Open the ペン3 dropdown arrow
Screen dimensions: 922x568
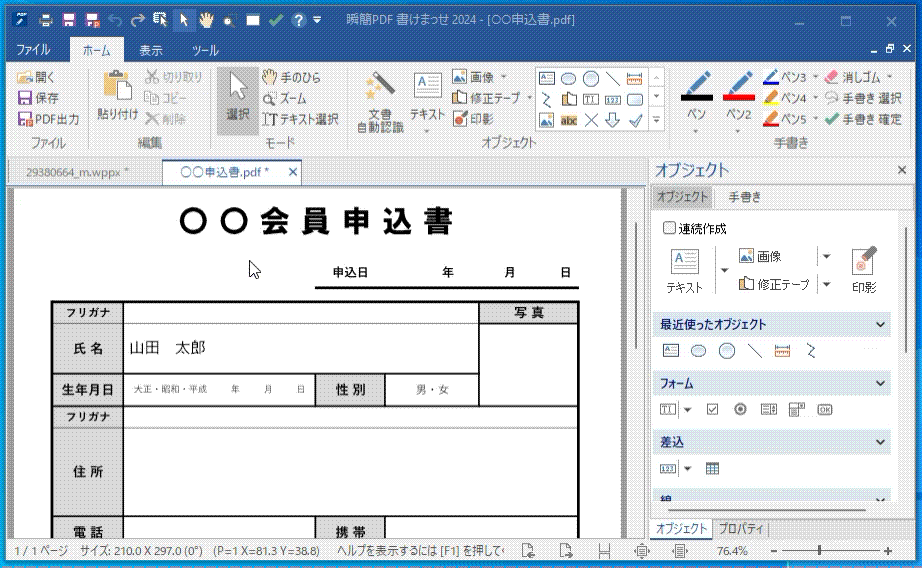(x=816, y=77)
